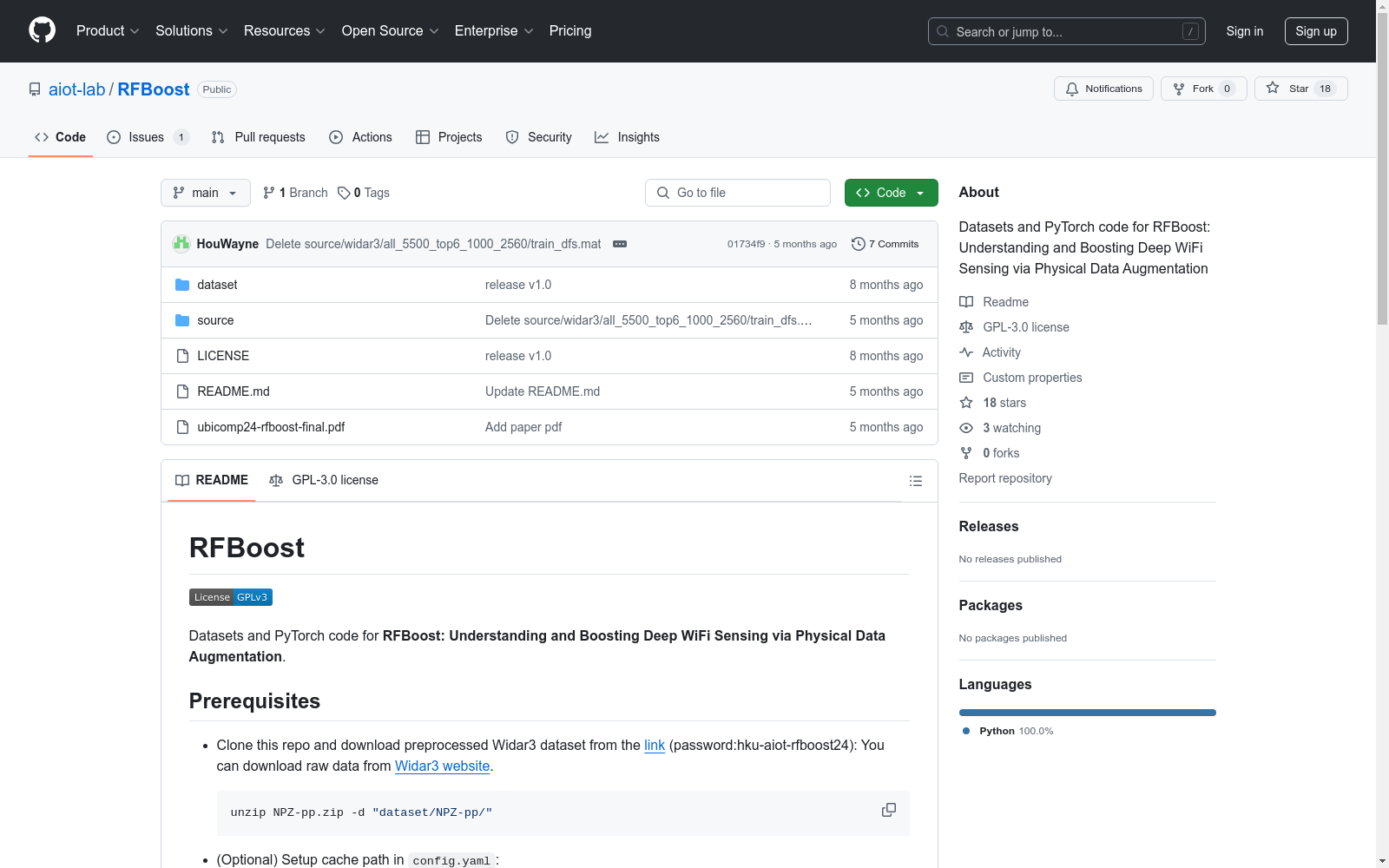The width and height of the screenshot is (1389, 868).
Task: Open the 7 Commits history
Action: coord(885,244)
